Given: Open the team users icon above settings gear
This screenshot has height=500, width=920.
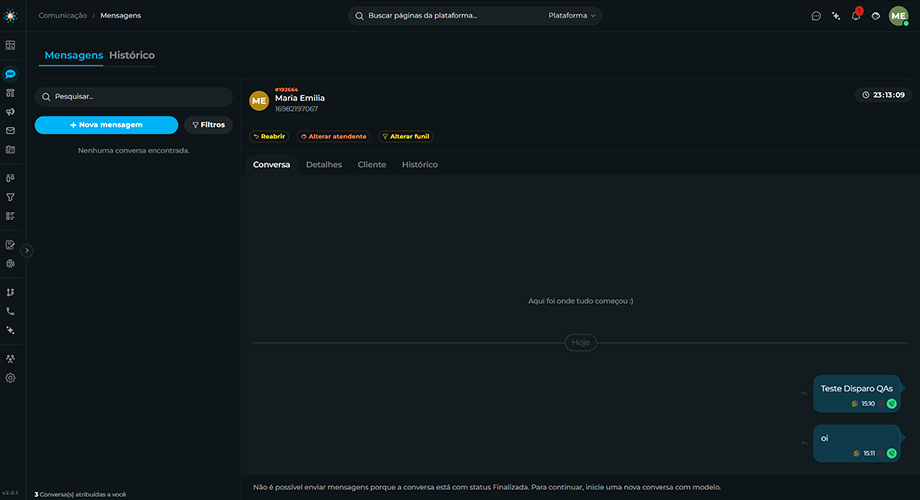Looking at the screenshot, I should tap(11, 359).
